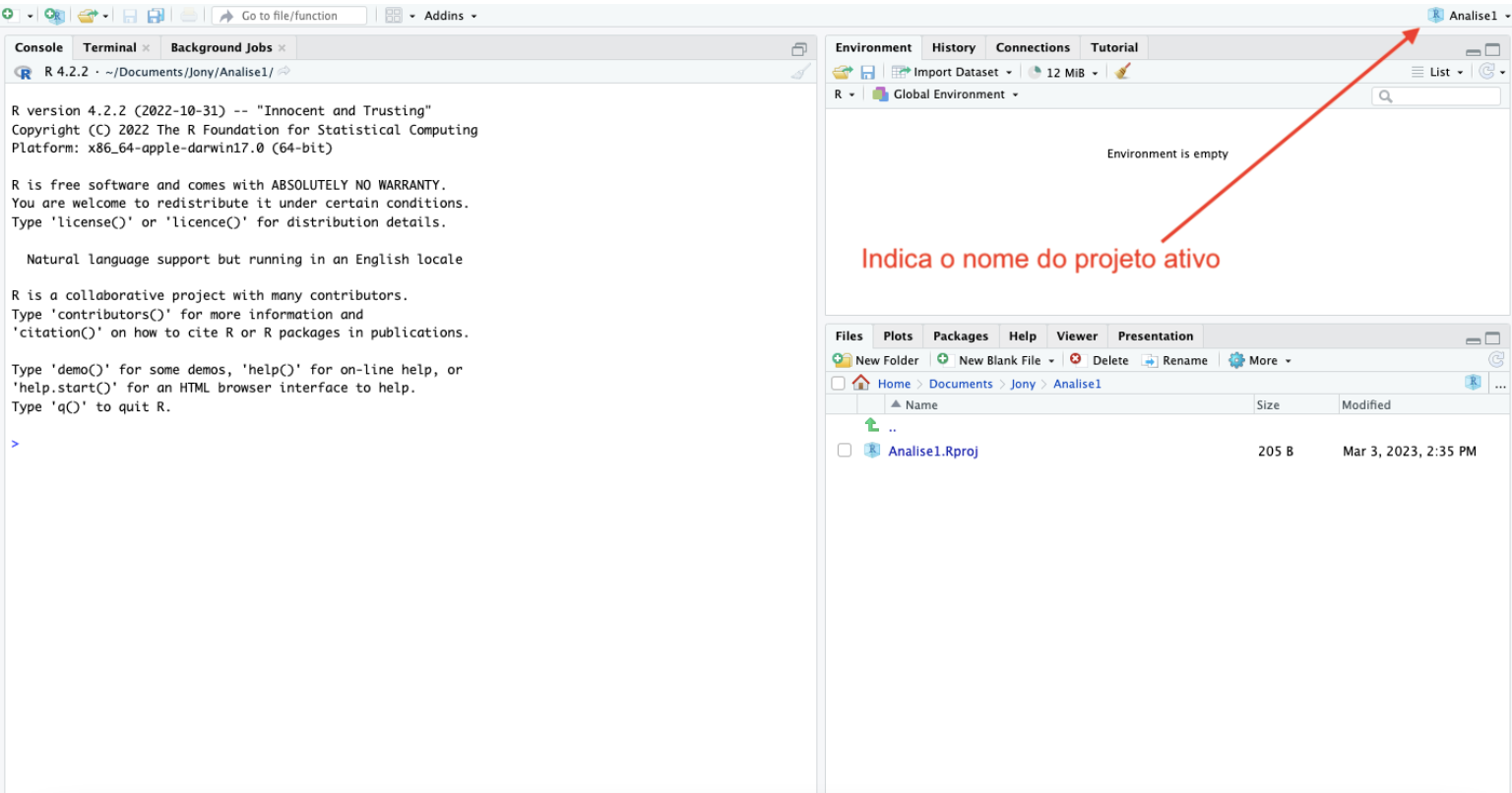Save workspace using Environment floppy disk icon
Screen dimensions: 1512x793
click(x=867, y=72)
